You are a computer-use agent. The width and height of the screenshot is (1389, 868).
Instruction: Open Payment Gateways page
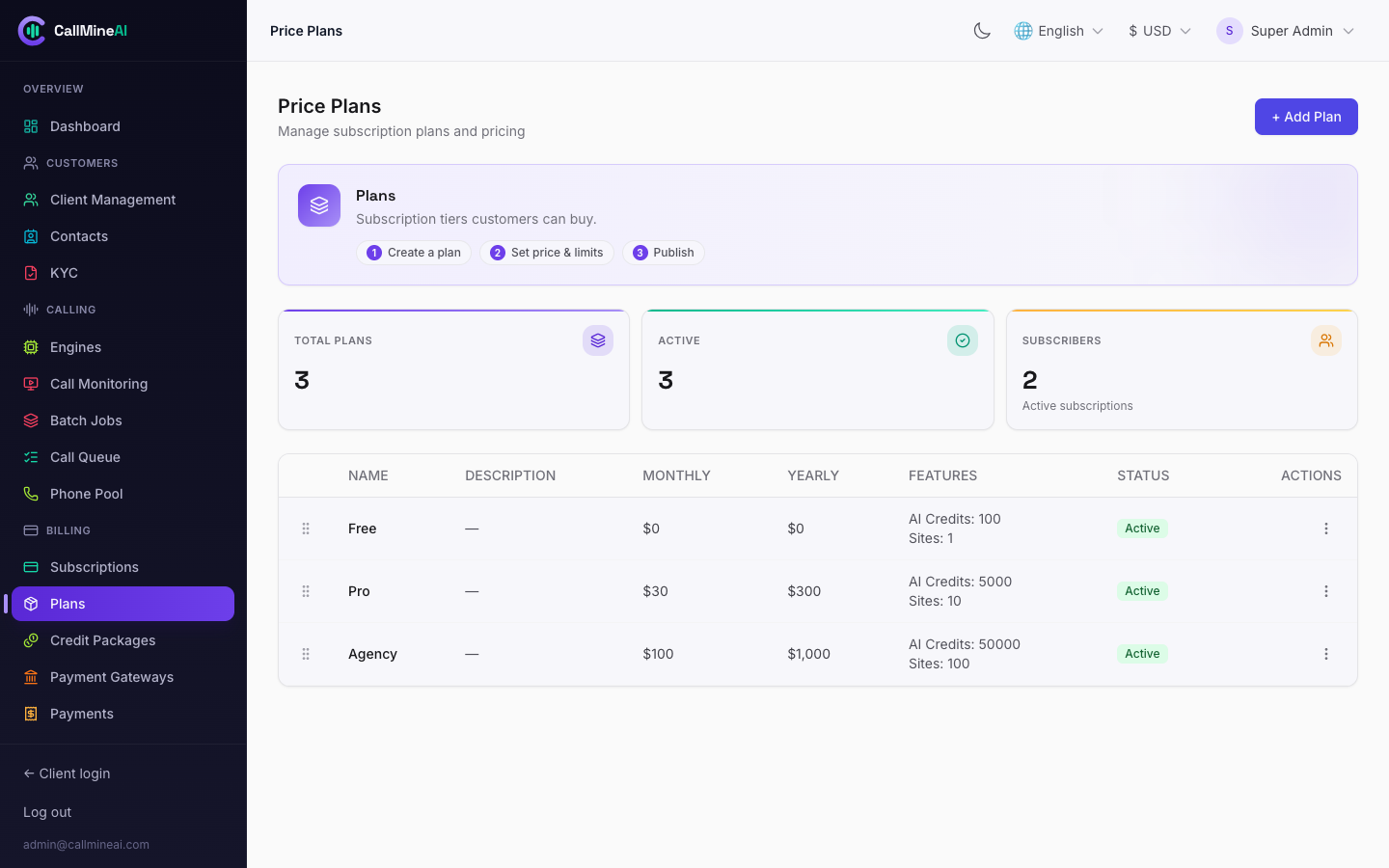[x=123, y=677]
